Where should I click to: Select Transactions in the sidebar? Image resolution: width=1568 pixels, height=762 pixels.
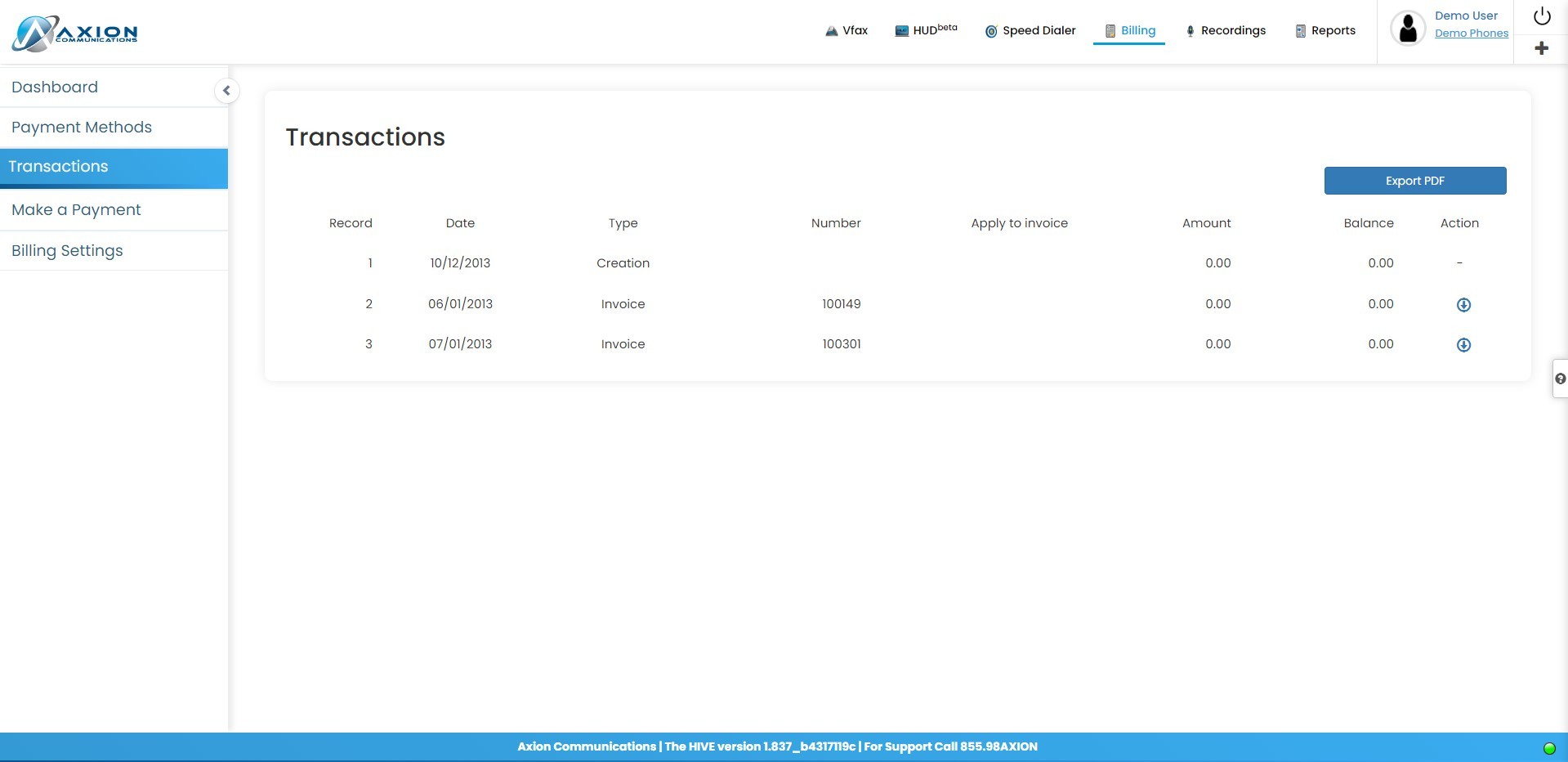pyautogui.click(x=114, y=168)
